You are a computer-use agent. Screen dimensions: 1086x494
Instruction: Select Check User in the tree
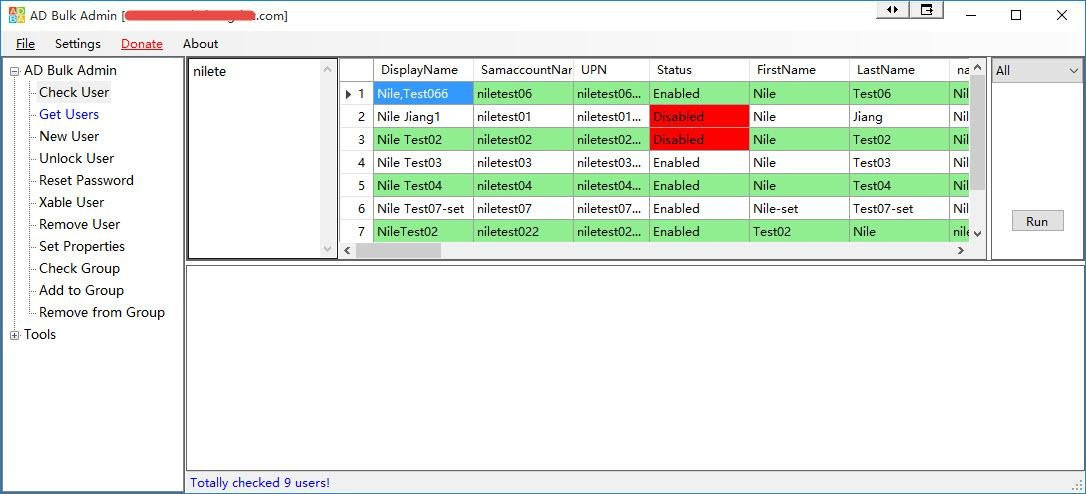[x=74, y=92]
